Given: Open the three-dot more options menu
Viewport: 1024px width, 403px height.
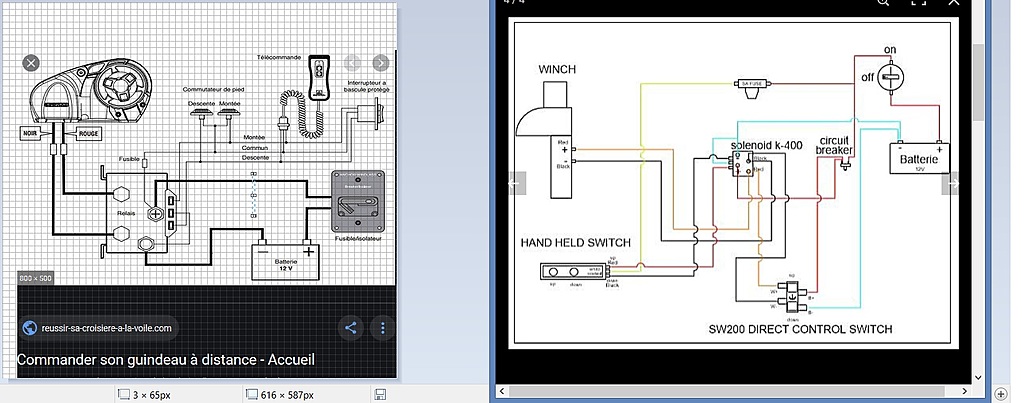Looking at the screenshot, I should (x=383, y=328).
